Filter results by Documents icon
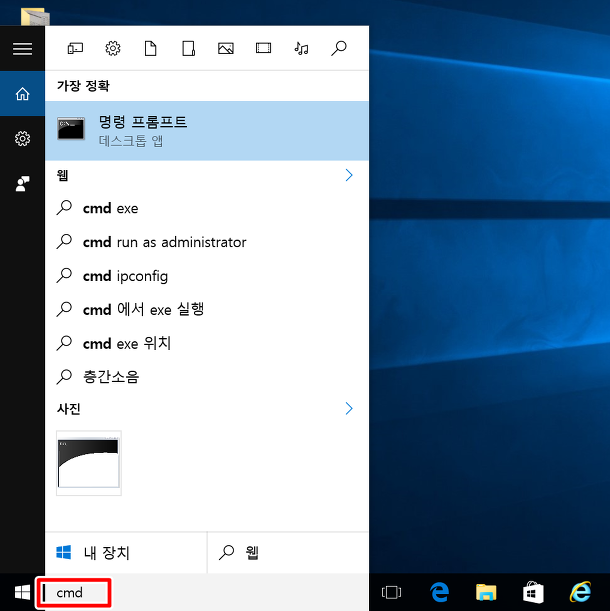Viewport: 610px width, 611px height. coord(150,48)
